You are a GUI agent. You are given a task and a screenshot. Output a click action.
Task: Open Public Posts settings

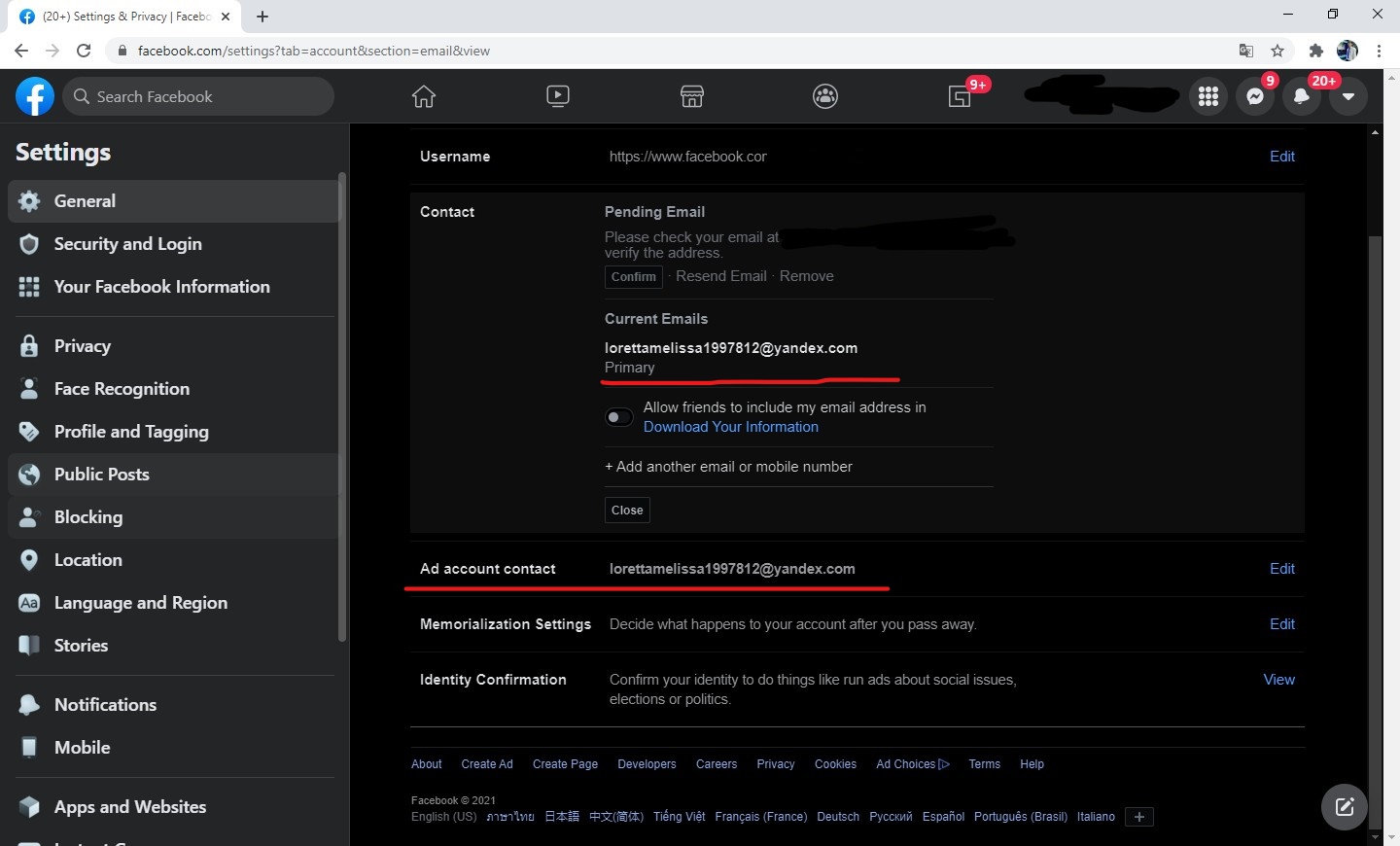[173, 475]
